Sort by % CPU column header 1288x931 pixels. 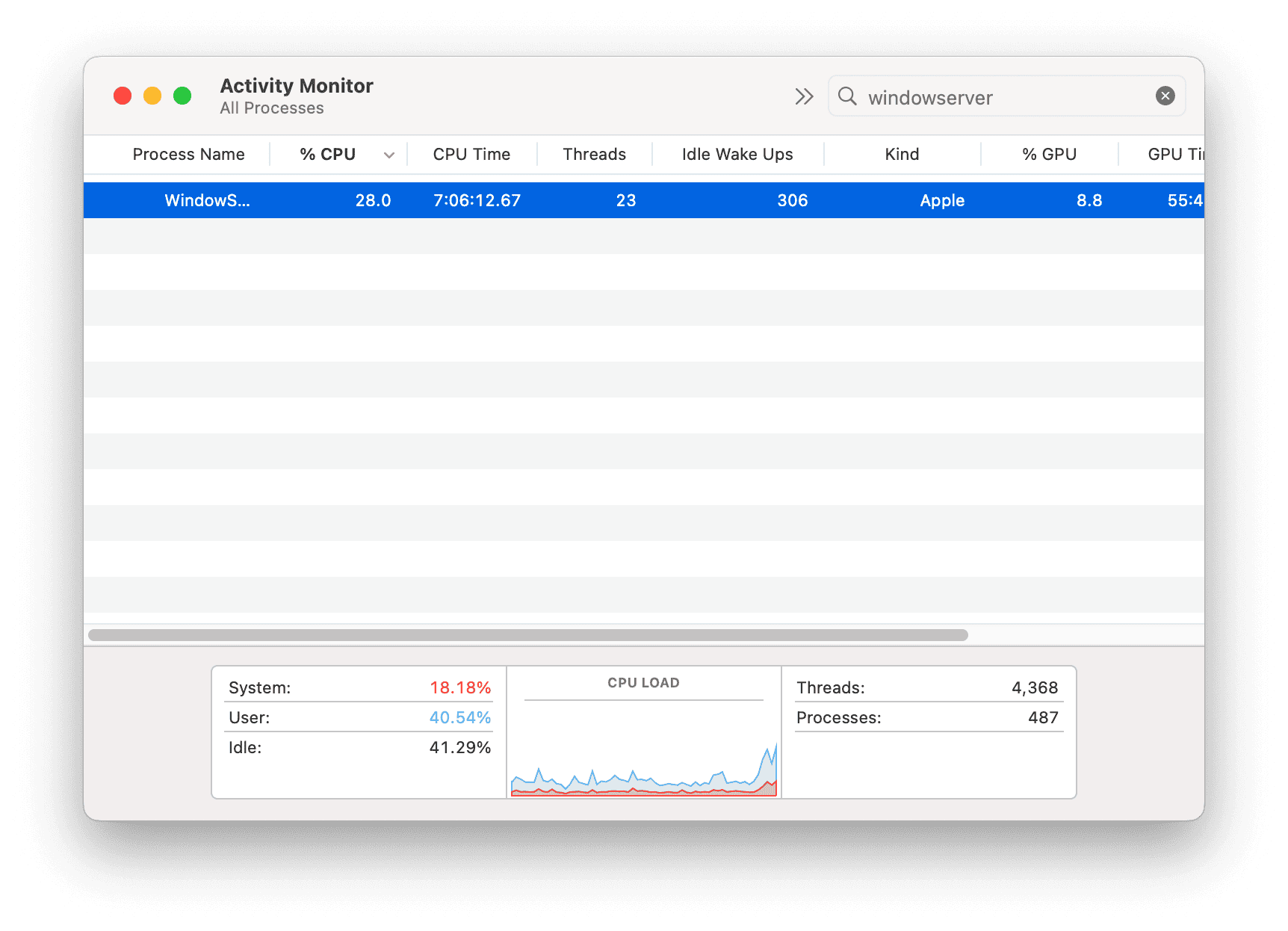[327, 154]
